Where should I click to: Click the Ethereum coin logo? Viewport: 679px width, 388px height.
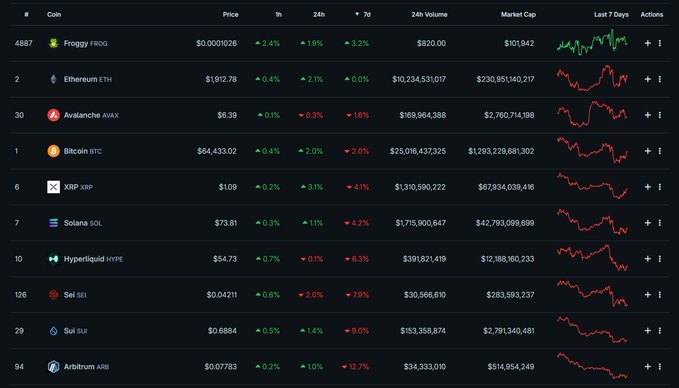point(53,79)
